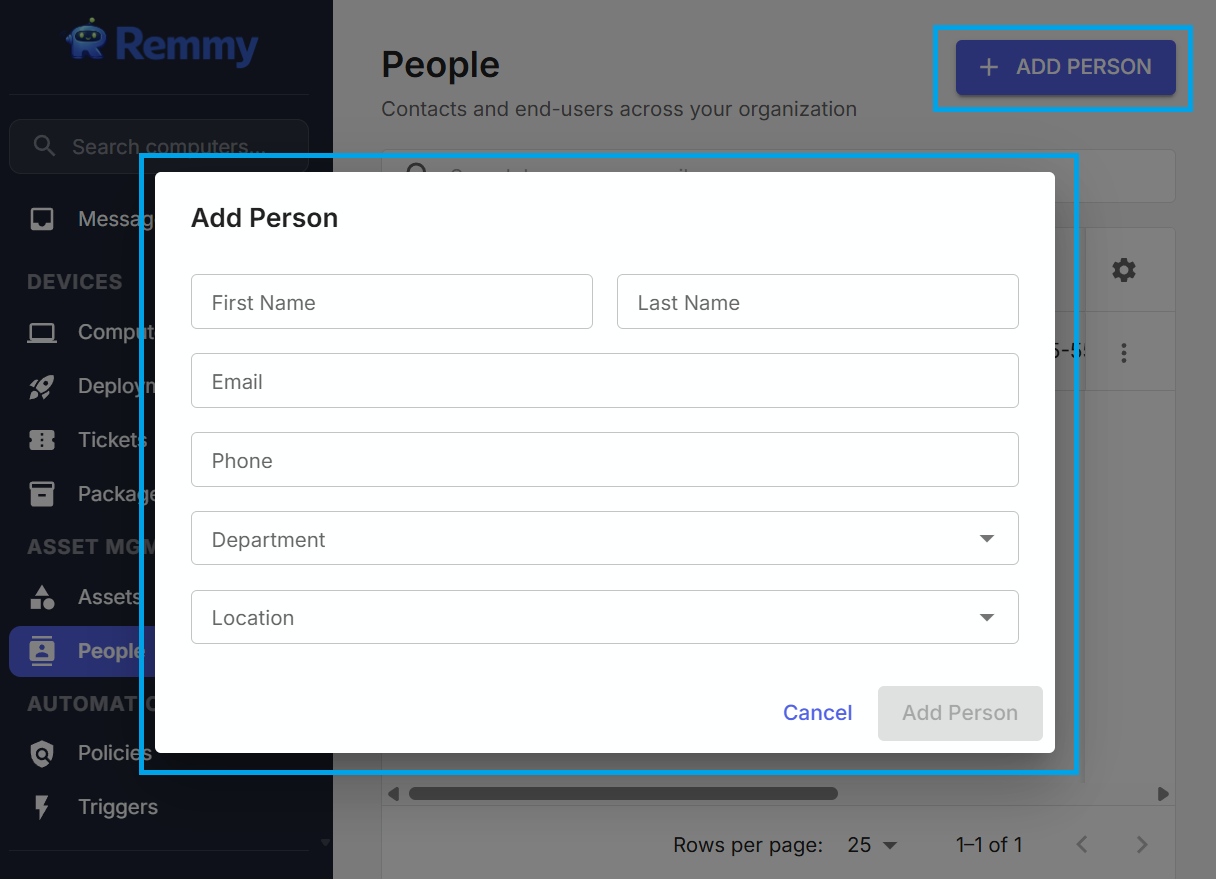Viewport: 1216px width, 879px height.
Task: Click Cancel in the Add Person dialog
Action: click(817, 713)
